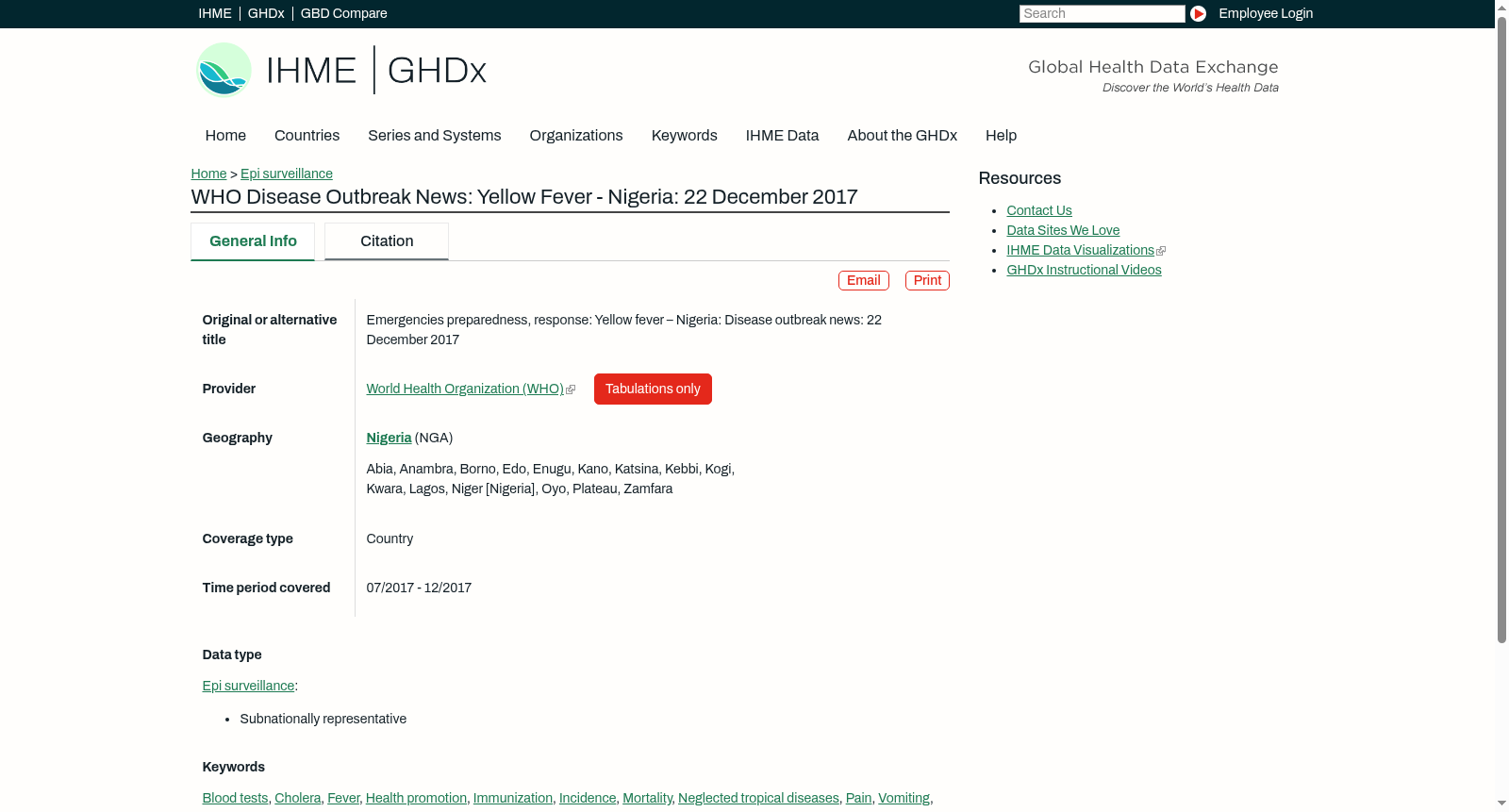Open World Health Organization (WHO) provider link
Screen dimensions: 1509x812
tap(465, 389)
